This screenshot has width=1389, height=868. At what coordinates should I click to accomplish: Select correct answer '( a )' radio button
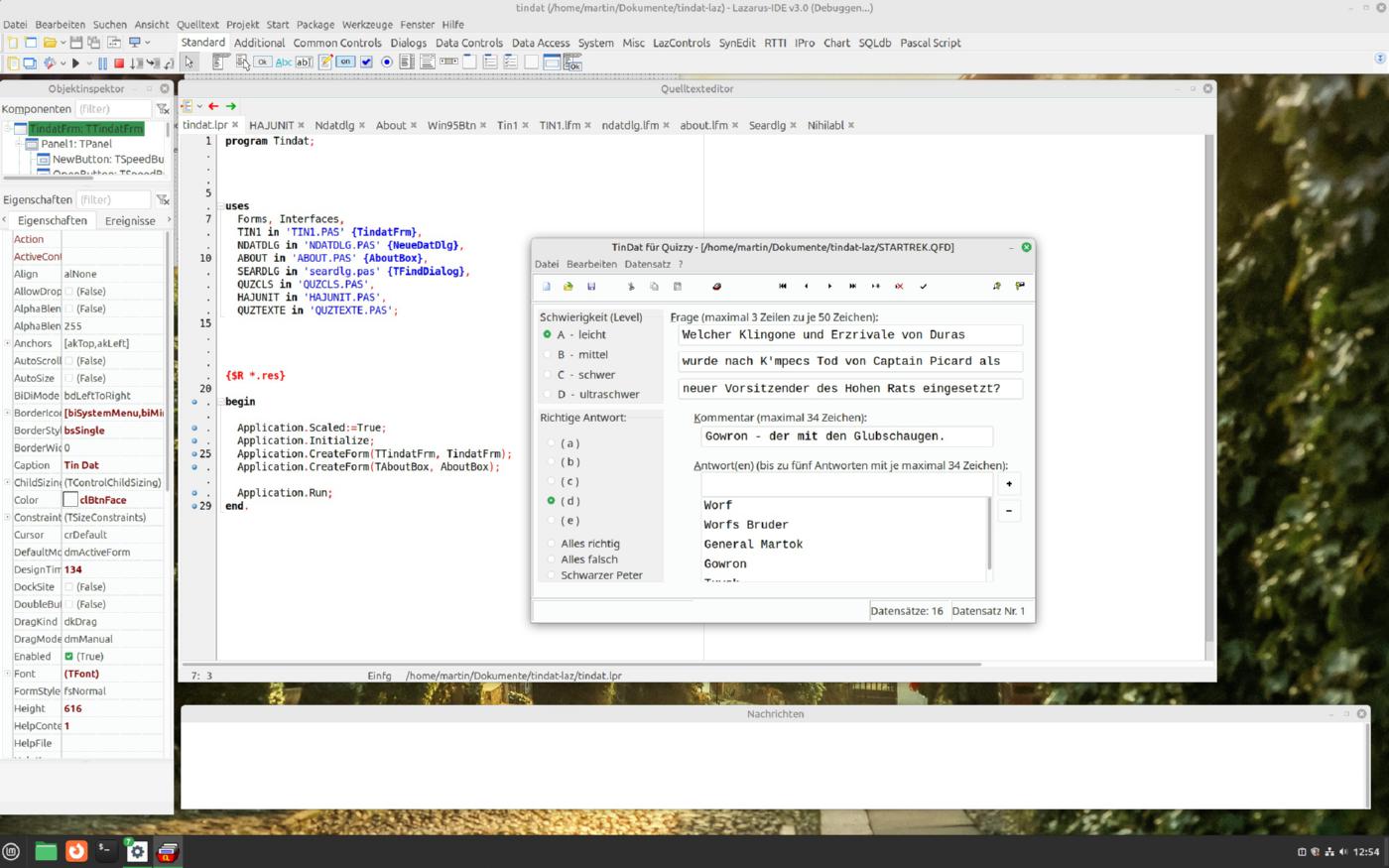tap(551, 442)
